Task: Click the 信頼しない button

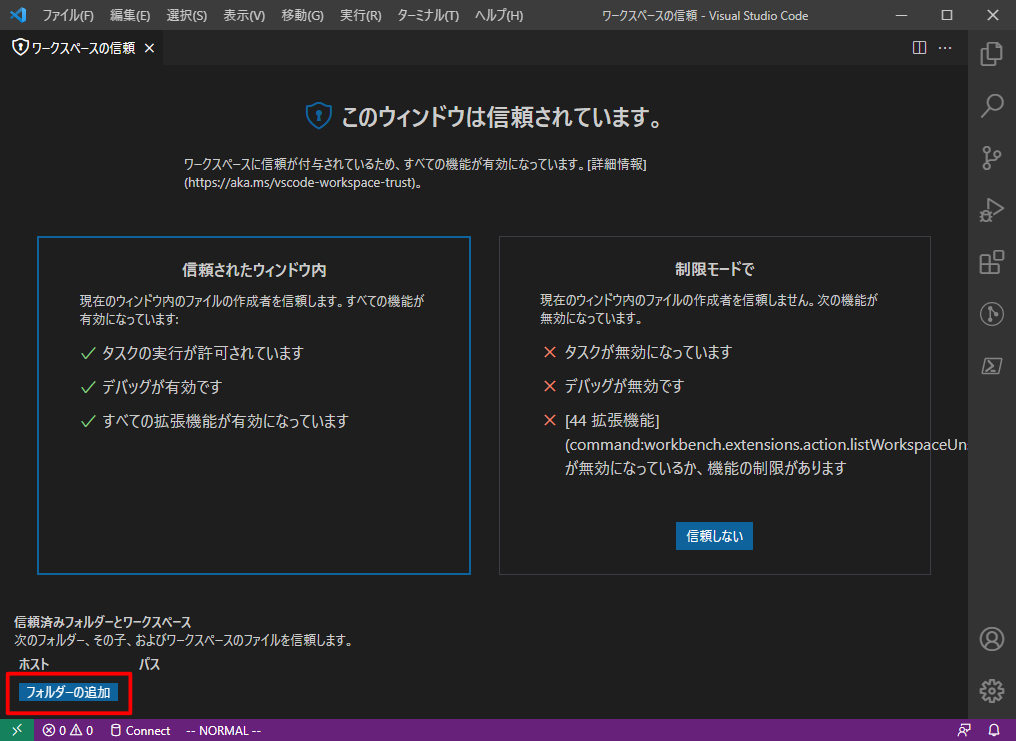Action: pos(714,536)
